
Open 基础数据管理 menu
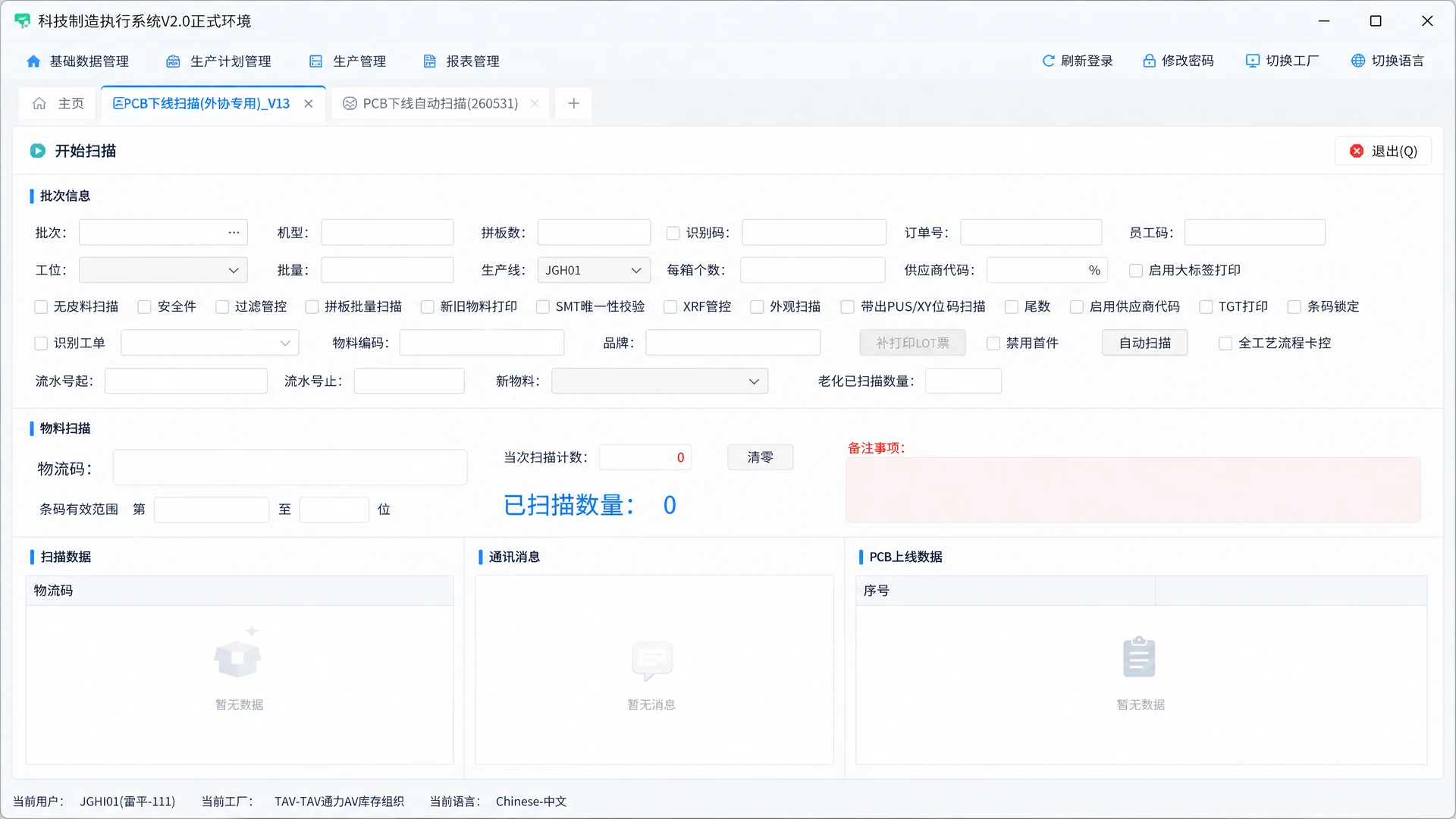tap(77, 61)
